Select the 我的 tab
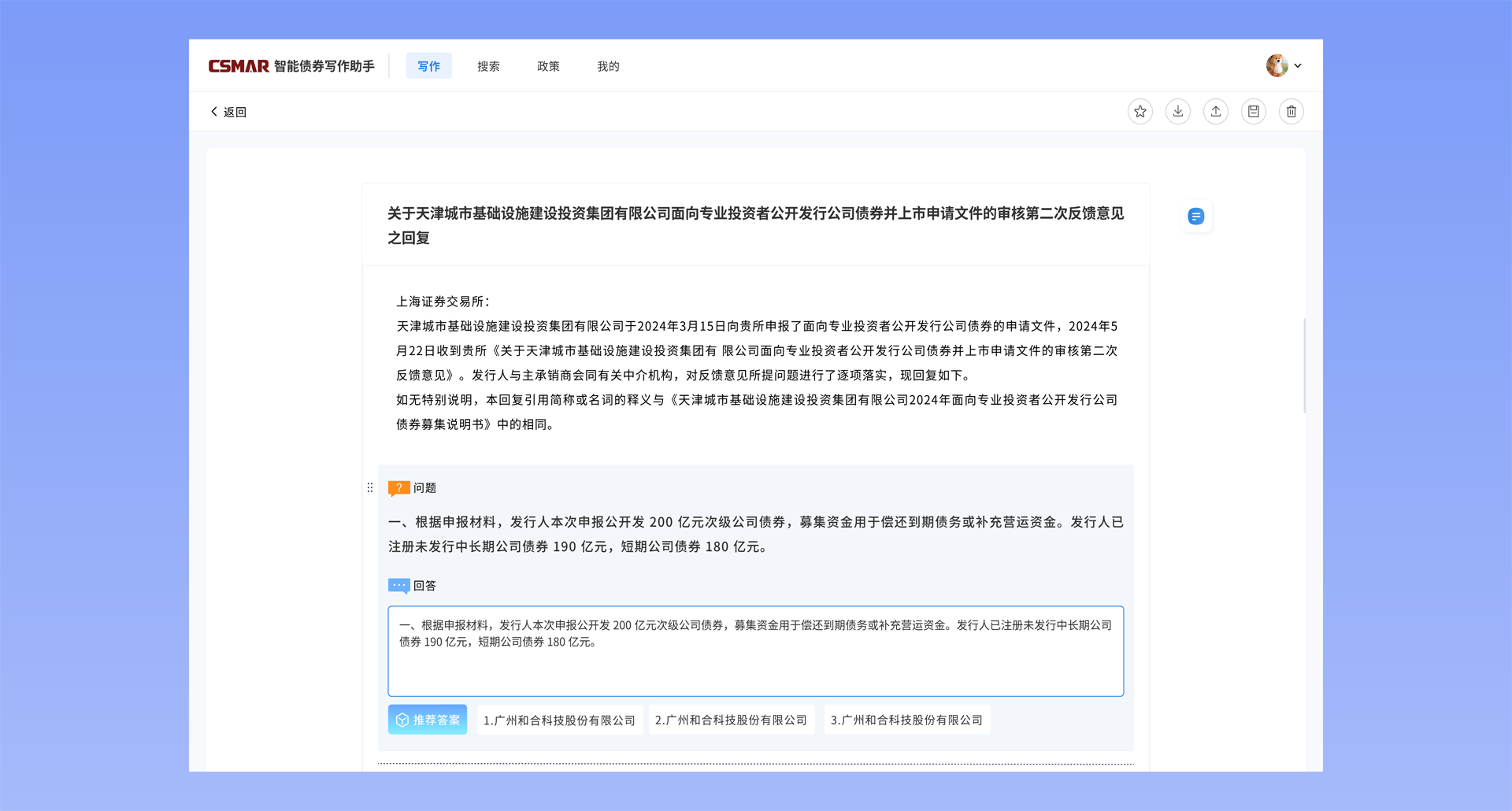 point(608,66)
